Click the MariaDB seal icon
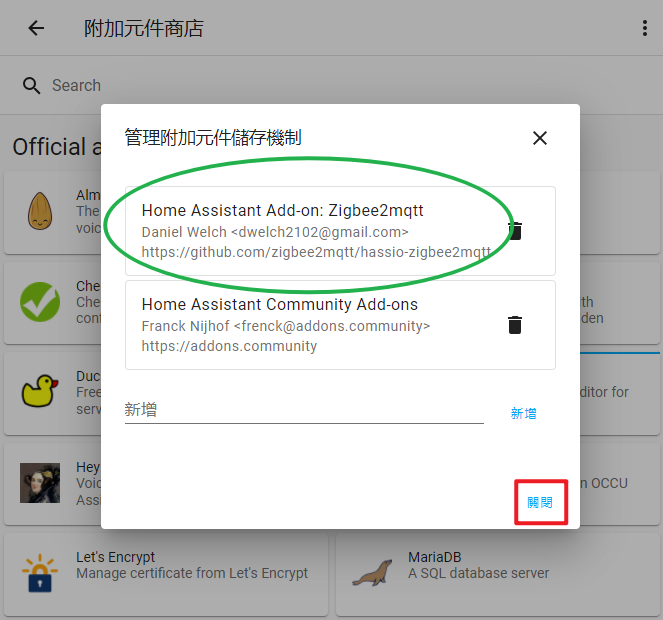Viewport: 663px width, 620px height. tap(372, 573)
